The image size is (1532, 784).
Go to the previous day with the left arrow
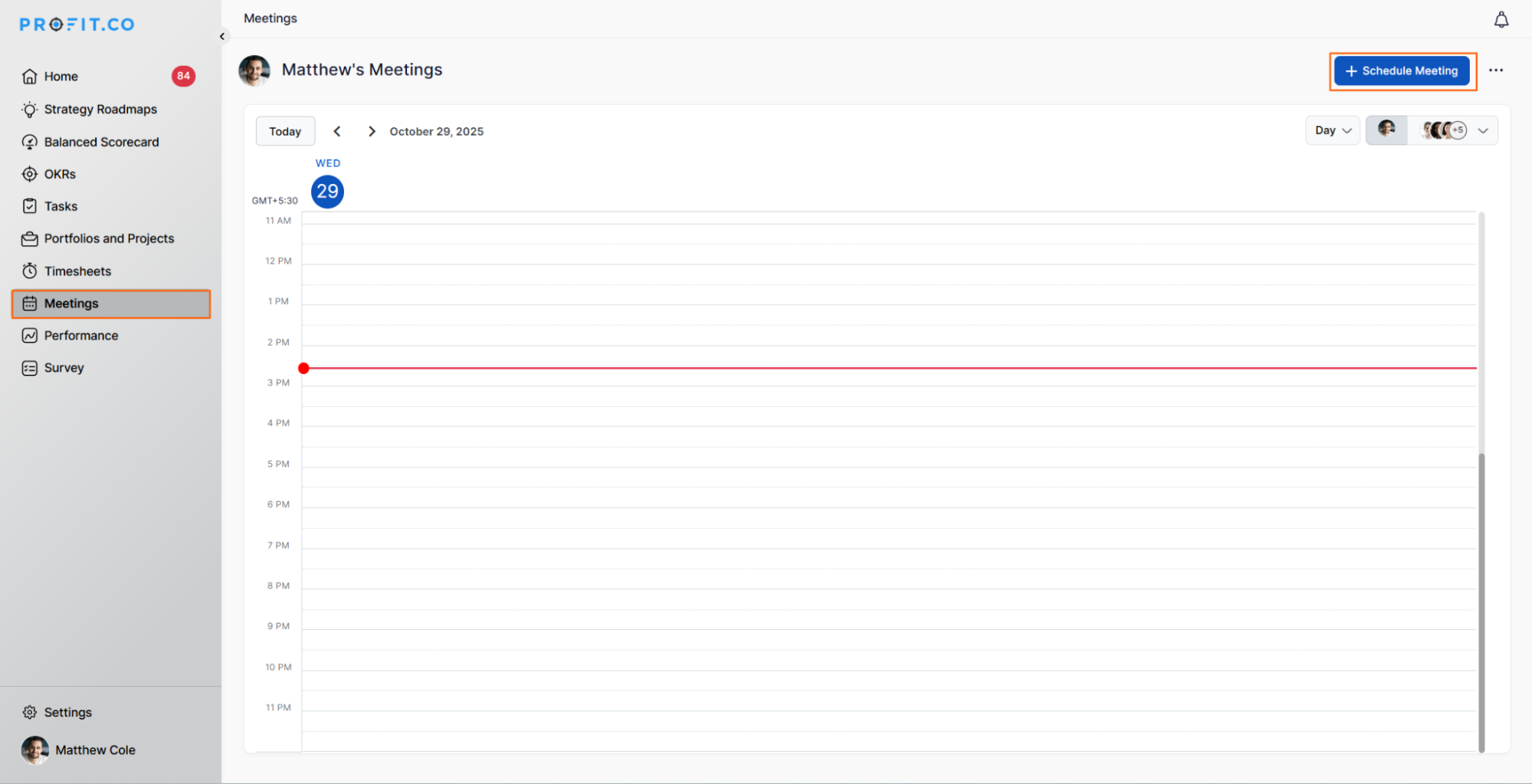[x=337, y=132]
